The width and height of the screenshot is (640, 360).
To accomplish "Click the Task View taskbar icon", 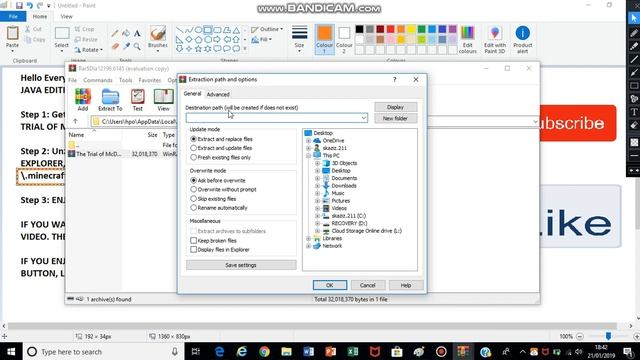I will click(x=196, y=351).
